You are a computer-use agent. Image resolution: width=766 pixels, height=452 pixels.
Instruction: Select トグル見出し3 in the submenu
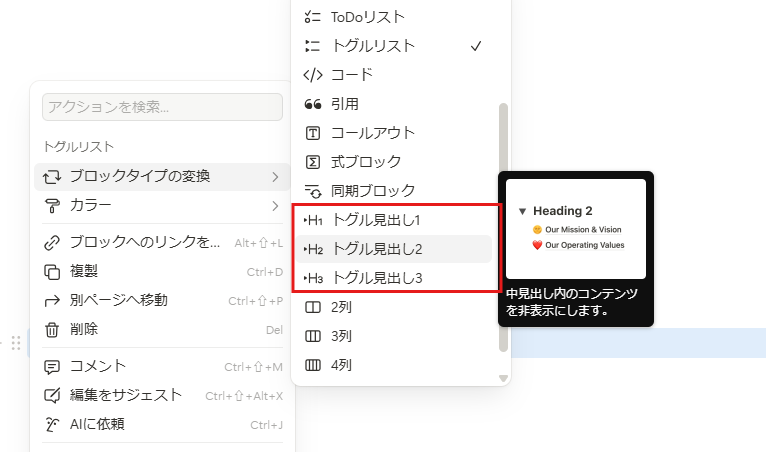(394, 278)
